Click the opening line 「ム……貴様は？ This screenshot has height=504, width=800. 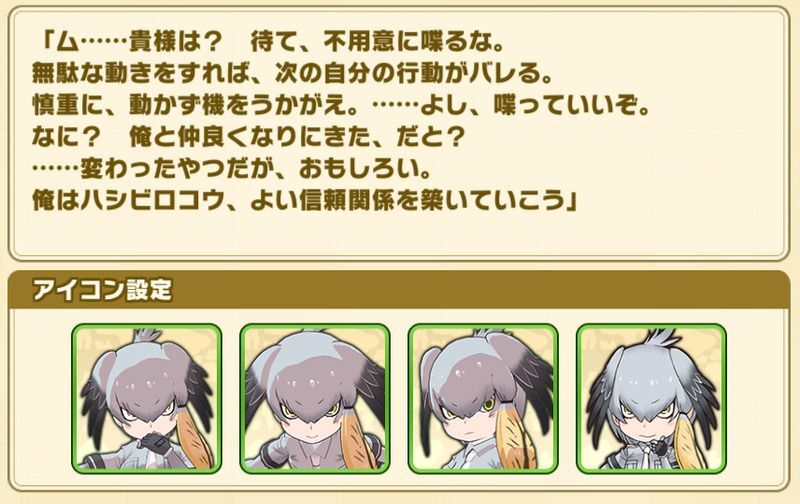133,43
